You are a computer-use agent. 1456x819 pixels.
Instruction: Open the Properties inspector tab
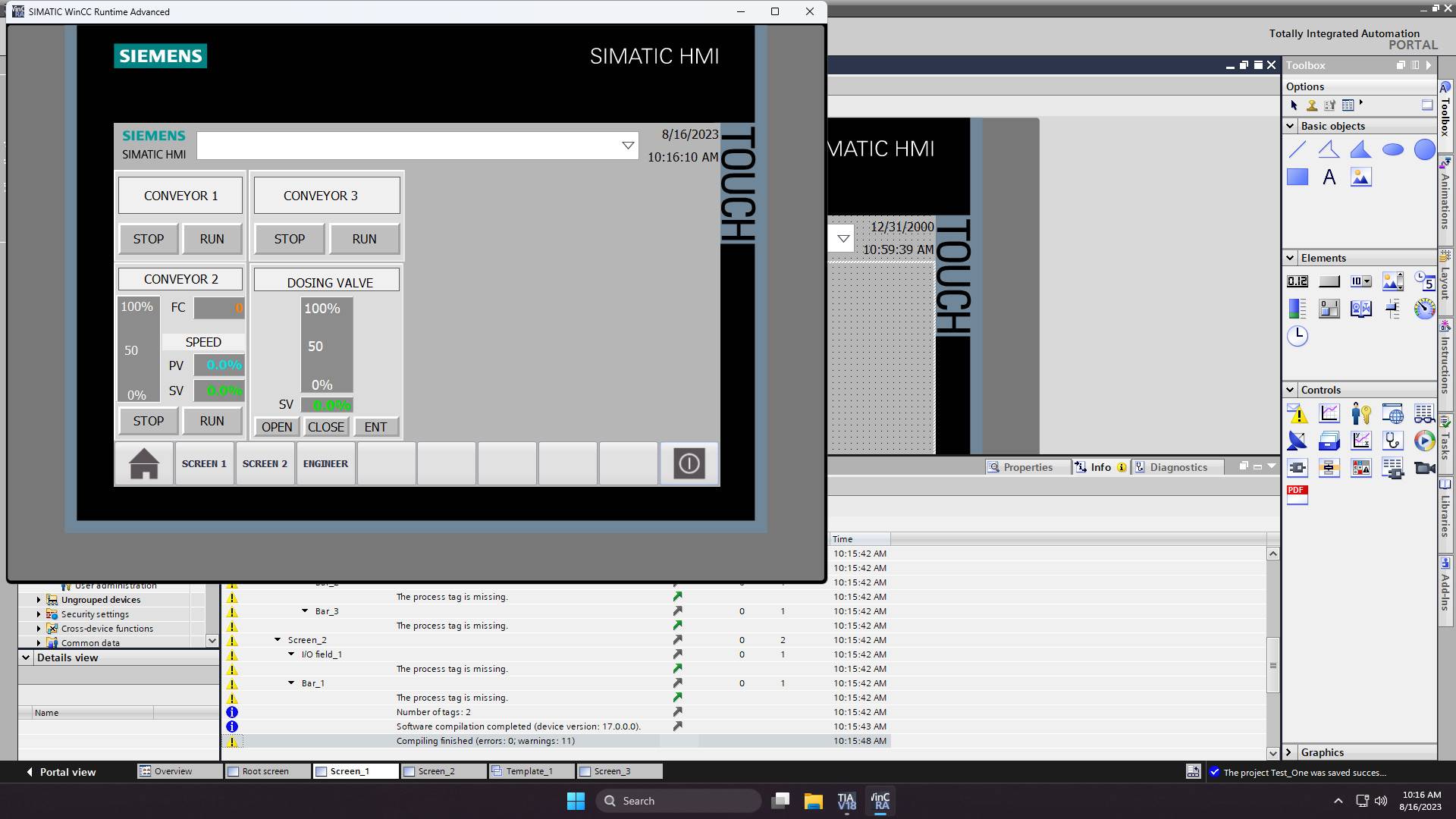click(1028, 467)
